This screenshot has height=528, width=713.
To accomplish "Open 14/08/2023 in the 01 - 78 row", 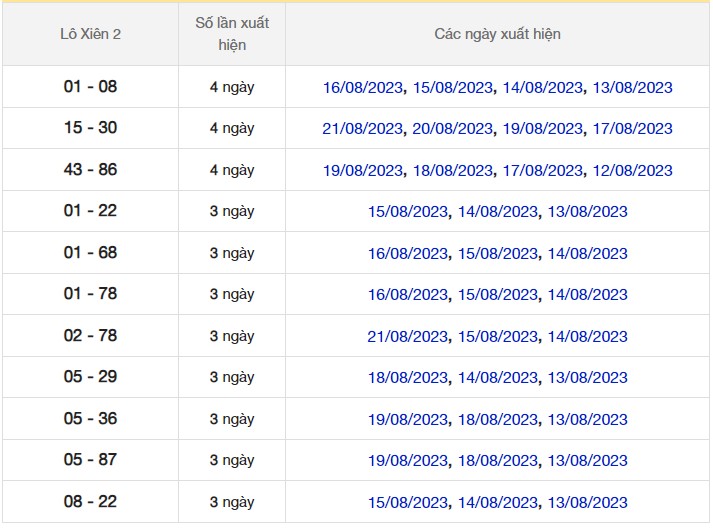I will pos(587,295).
